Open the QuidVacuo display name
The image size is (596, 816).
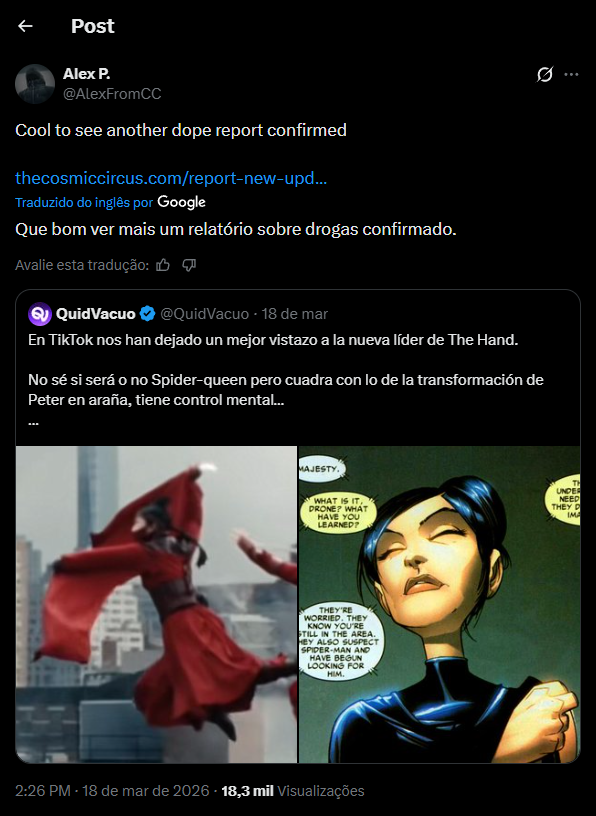pos(95,314)
